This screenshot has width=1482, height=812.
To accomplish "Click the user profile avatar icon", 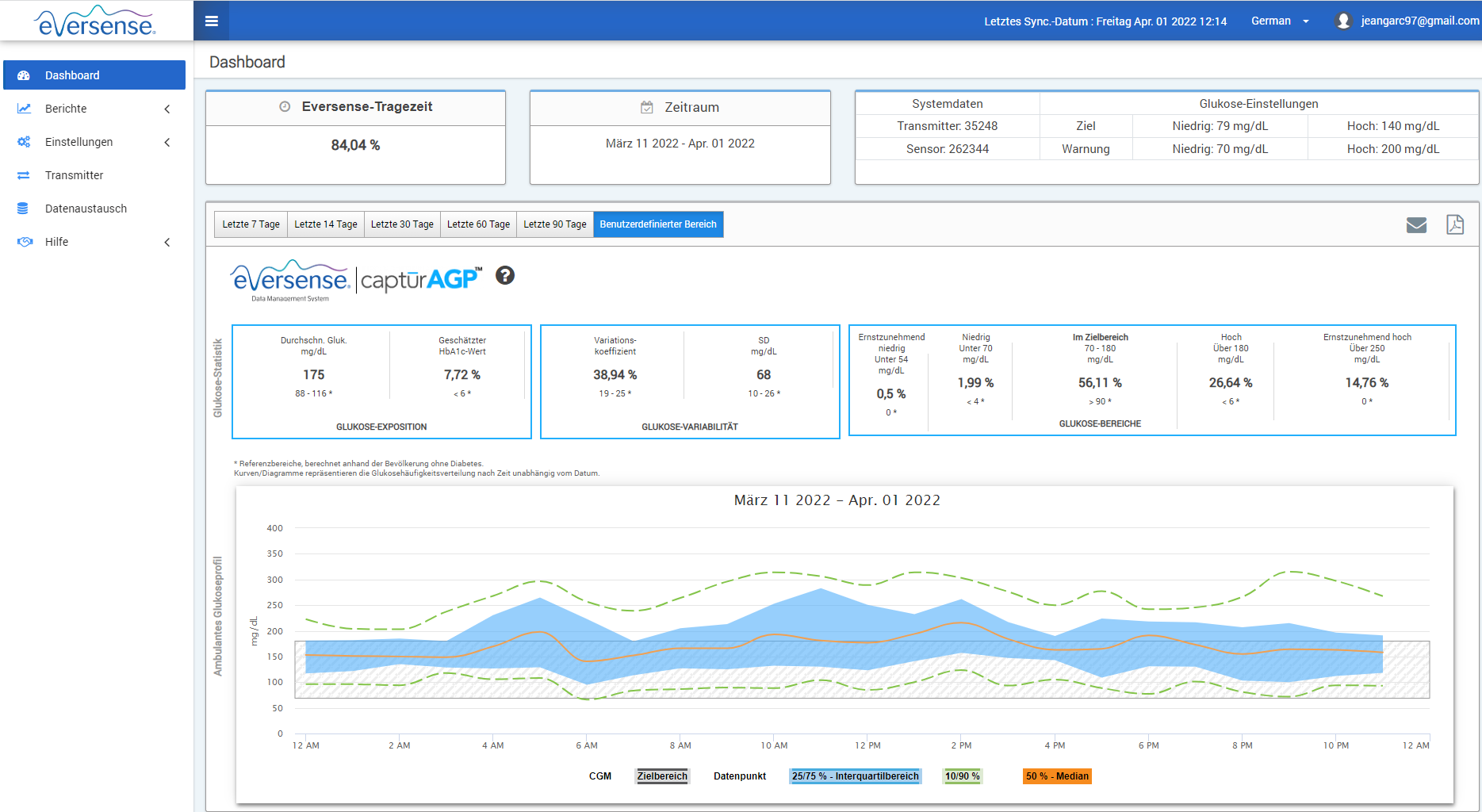I will pyautogui.click(x=1342, y=21).
